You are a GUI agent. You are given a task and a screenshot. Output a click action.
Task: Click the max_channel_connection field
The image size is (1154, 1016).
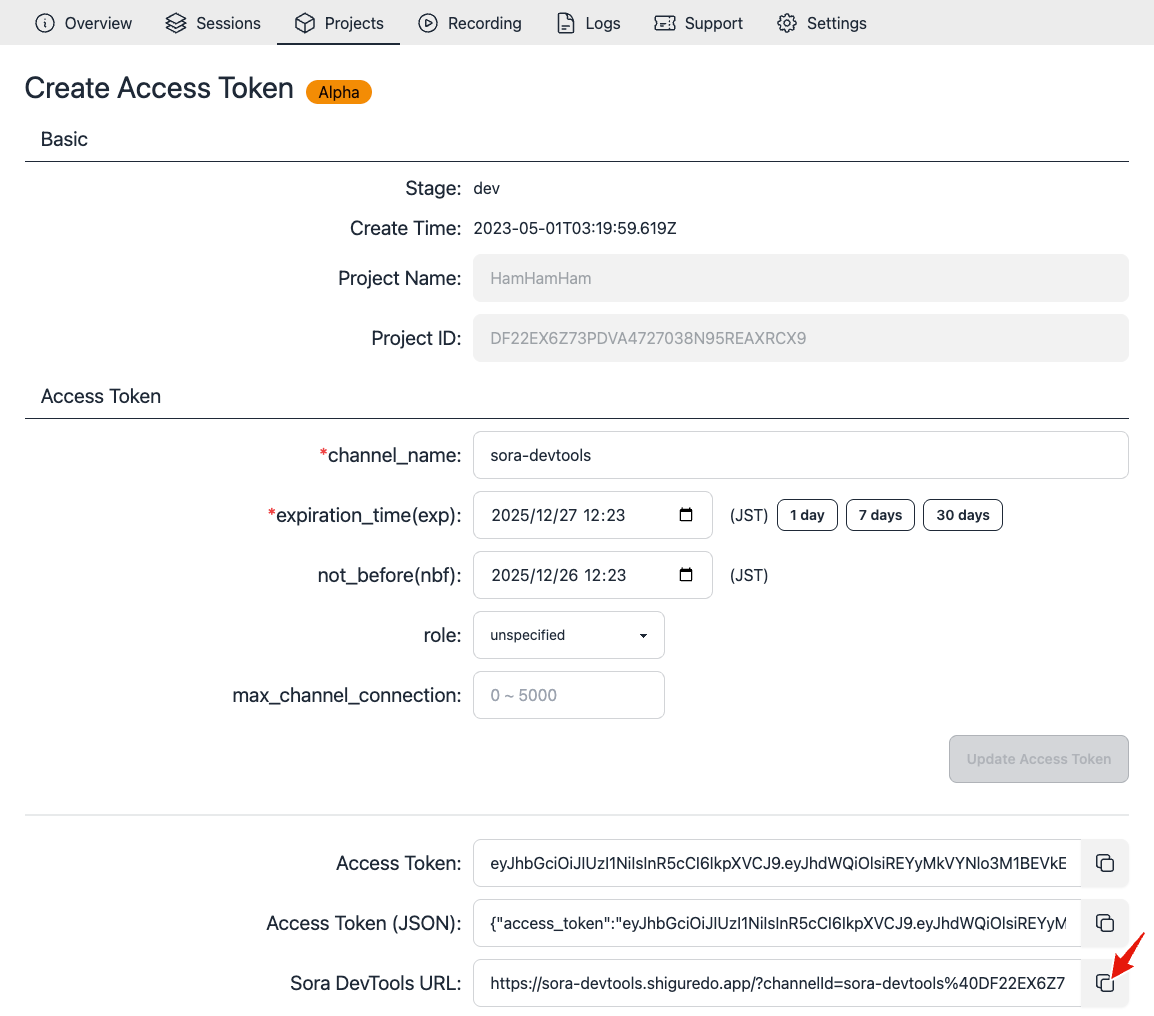569,695
